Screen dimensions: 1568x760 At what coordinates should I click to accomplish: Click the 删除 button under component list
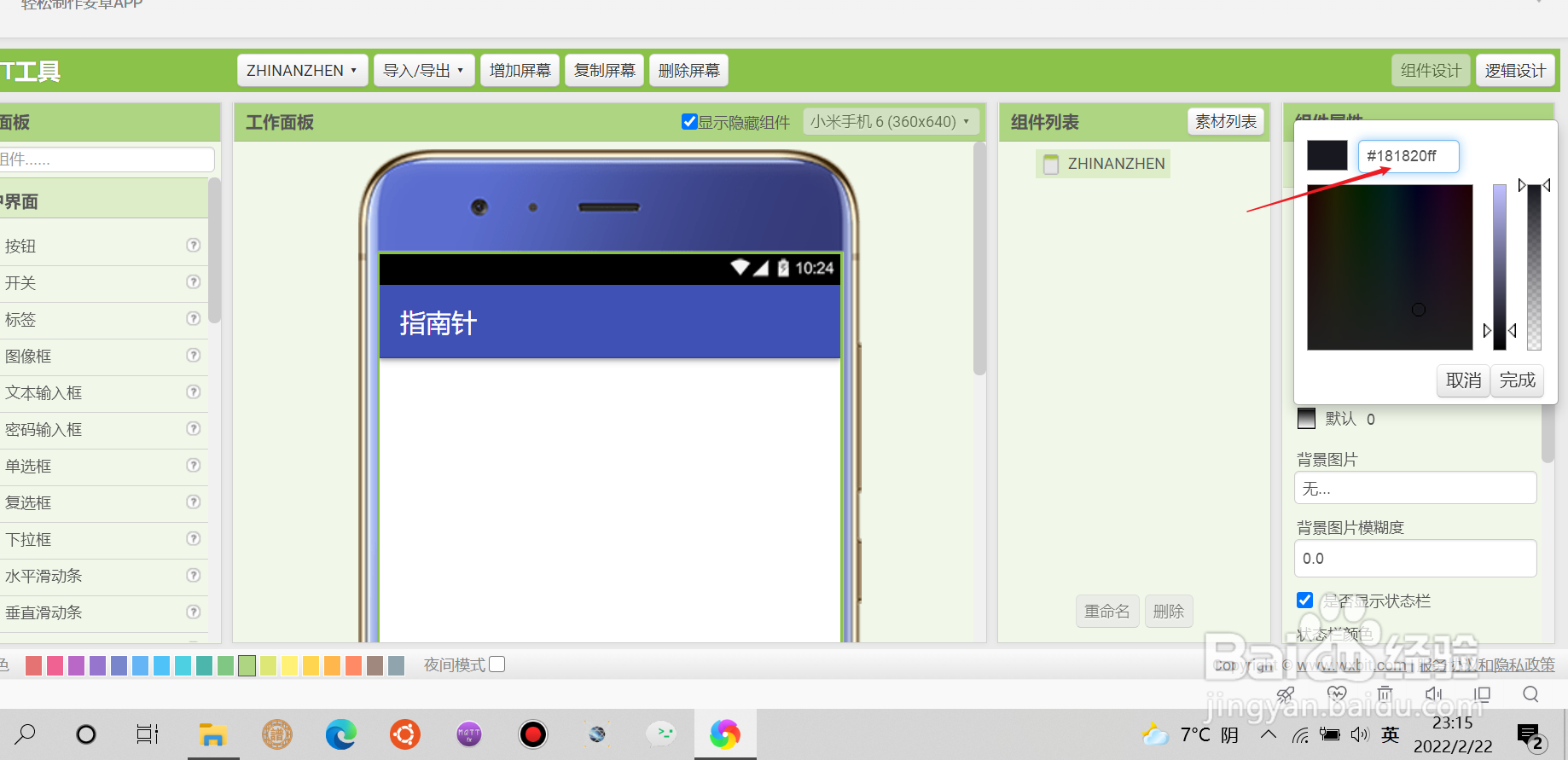tap(1168, 612)
